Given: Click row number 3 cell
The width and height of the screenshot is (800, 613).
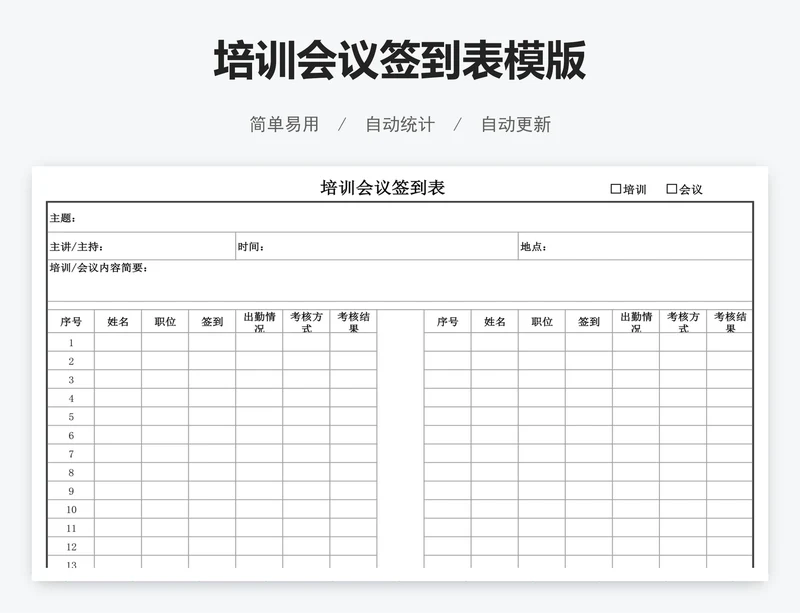Looking at the screenshot, I should coord(71,379).
